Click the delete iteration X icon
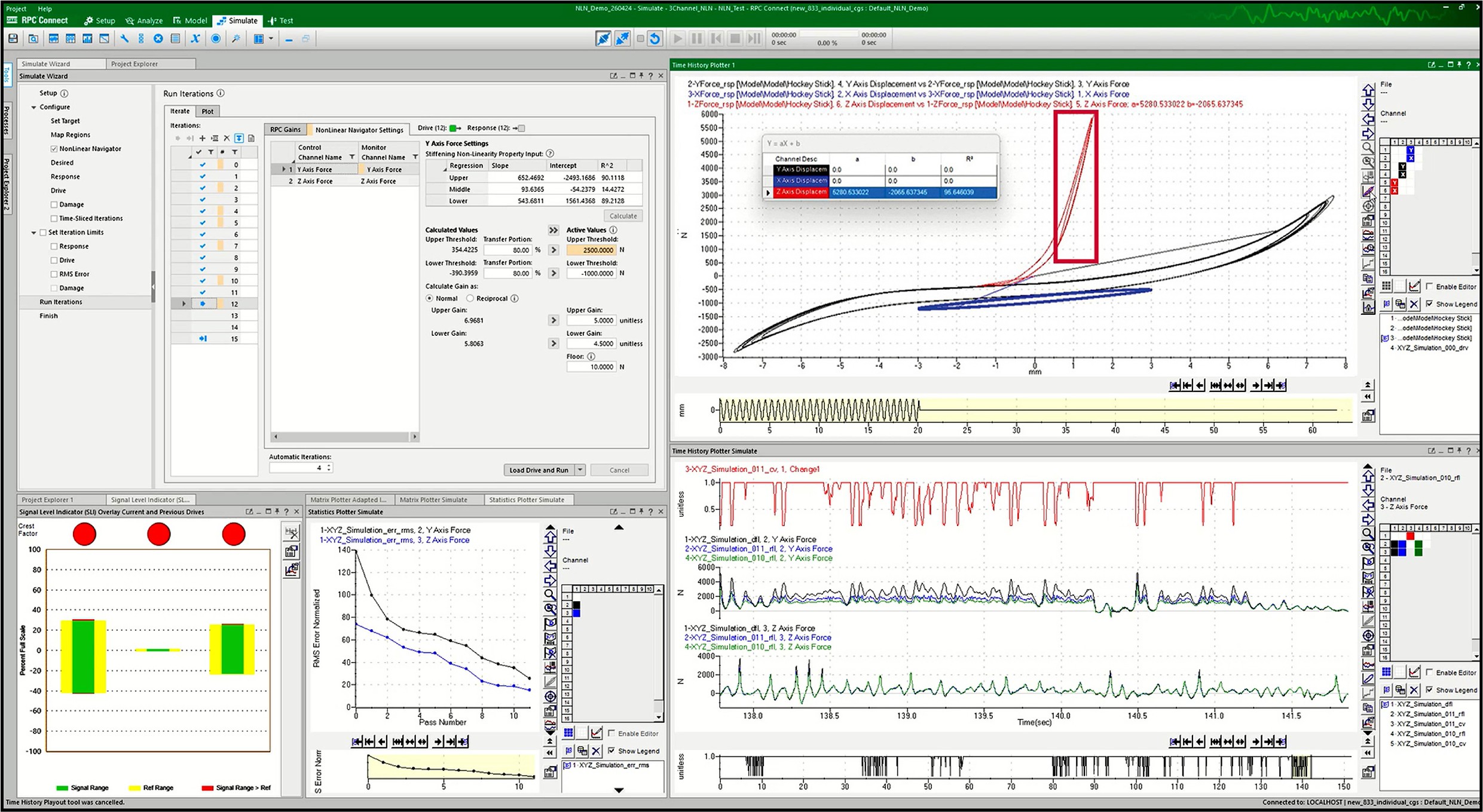1483x812 pixels. (x=227, y=138)
